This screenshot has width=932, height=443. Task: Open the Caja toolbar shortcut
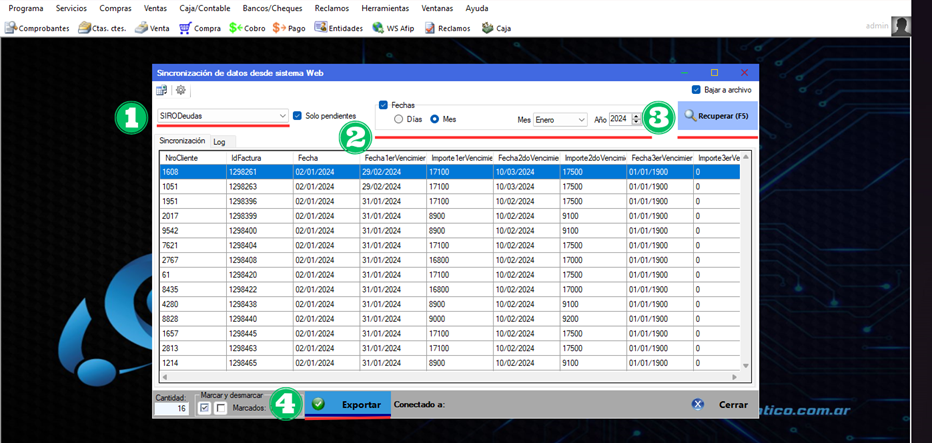tap(496, 28)
